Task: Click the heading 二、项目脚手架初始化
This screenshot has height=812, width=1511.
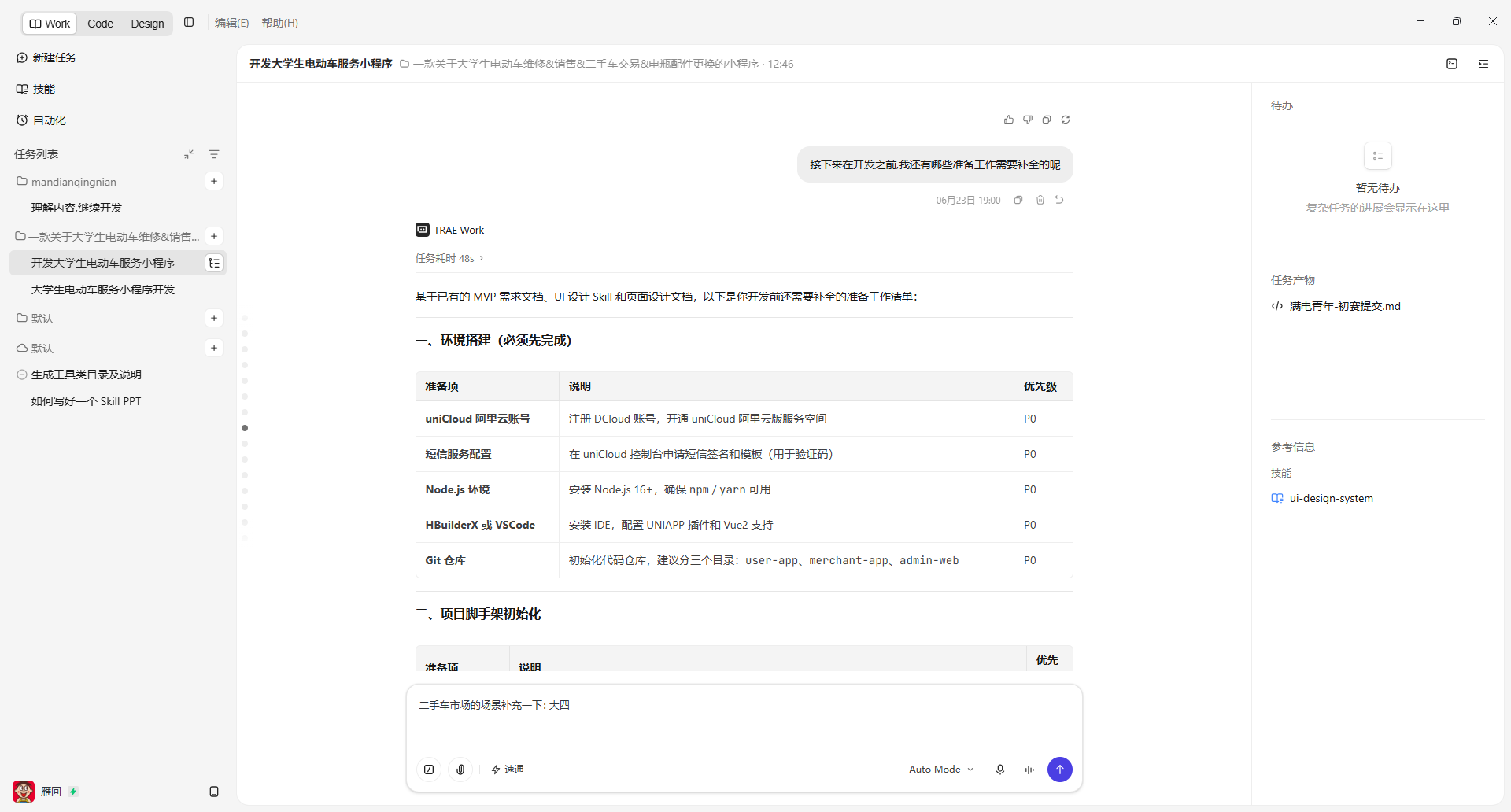Action: (478, 614)
